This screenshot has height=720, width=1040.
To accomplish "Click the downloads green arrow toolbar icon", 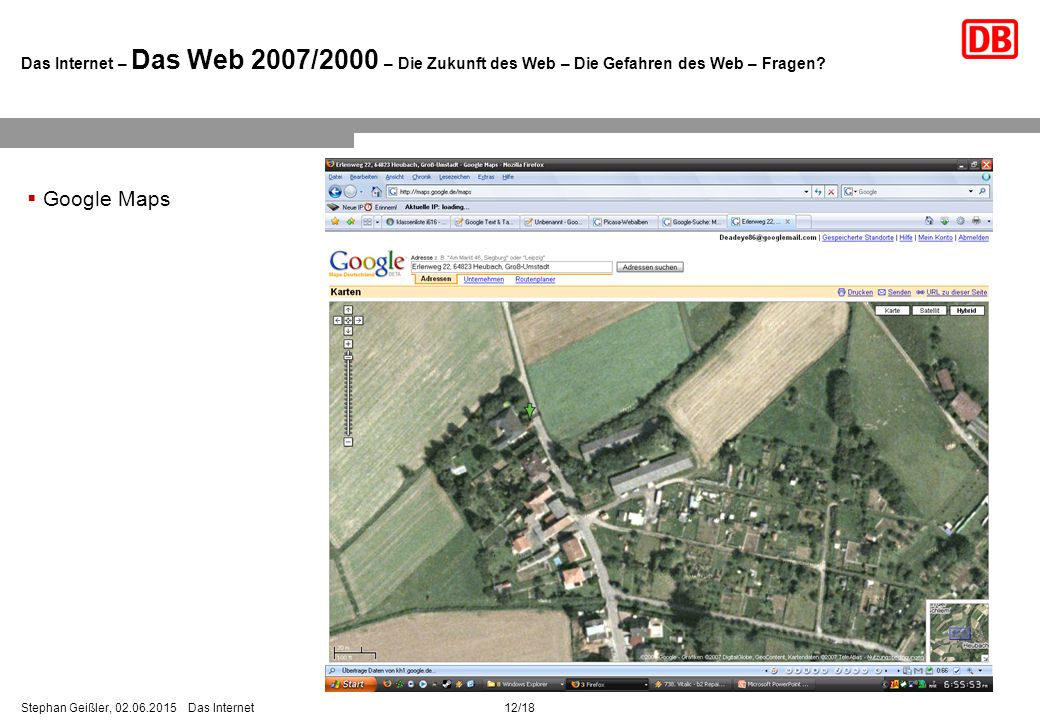I will tap(944, 221).
